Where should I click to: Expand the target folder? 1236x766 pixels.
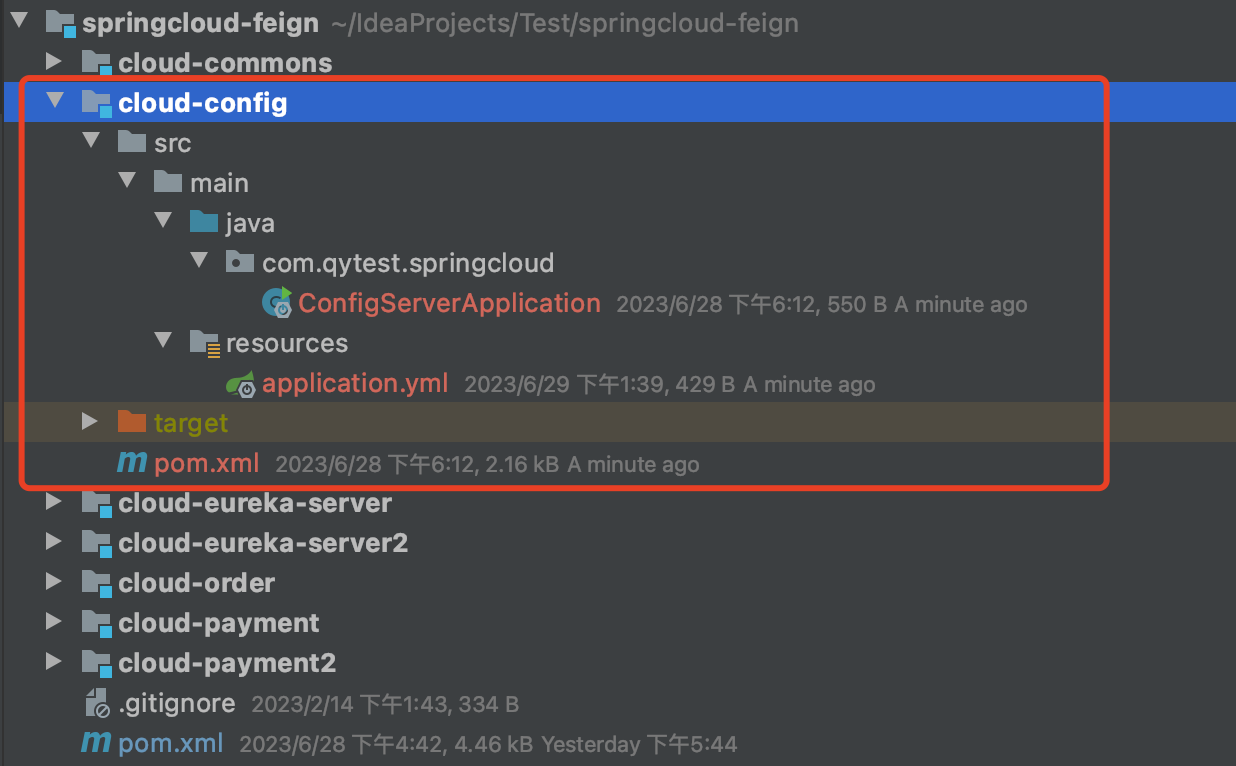click(90, 422)
